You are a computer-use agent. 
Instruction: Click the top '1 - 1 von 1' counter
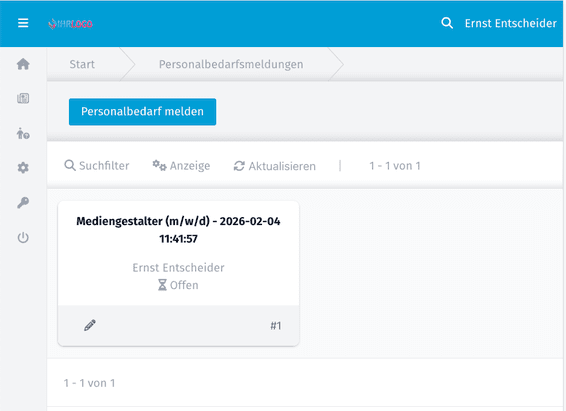[x=395, y=166]
